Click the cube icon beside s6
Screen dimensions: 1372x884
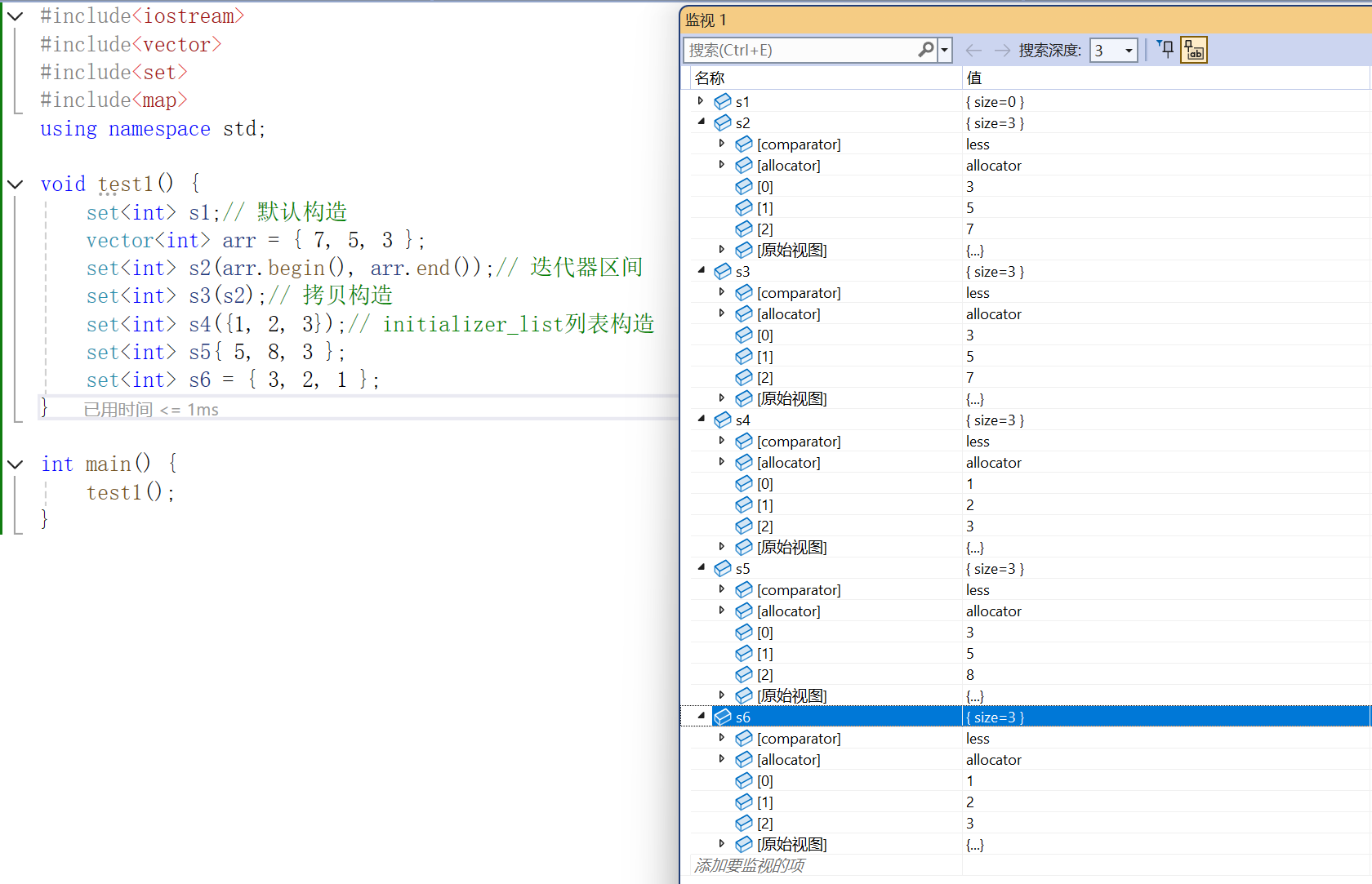[x=723, y=717]
